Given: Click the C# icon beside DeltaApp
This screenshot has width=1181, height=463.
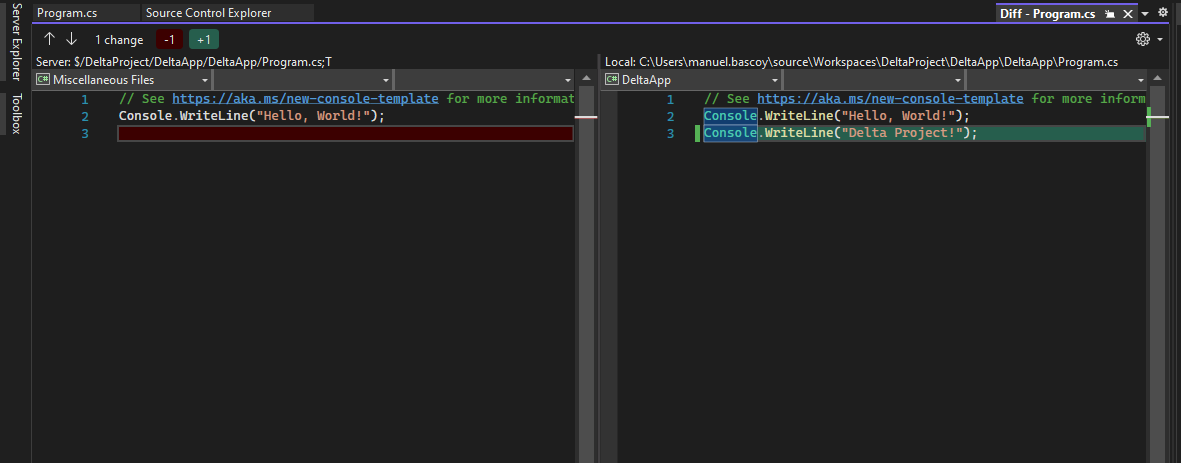Looking at the screenshot, I should (612, 79).
